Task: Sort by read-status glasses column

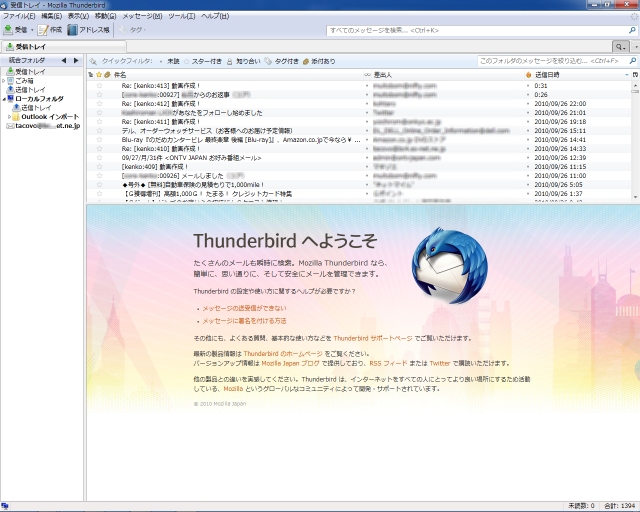Action: (367, 75)
